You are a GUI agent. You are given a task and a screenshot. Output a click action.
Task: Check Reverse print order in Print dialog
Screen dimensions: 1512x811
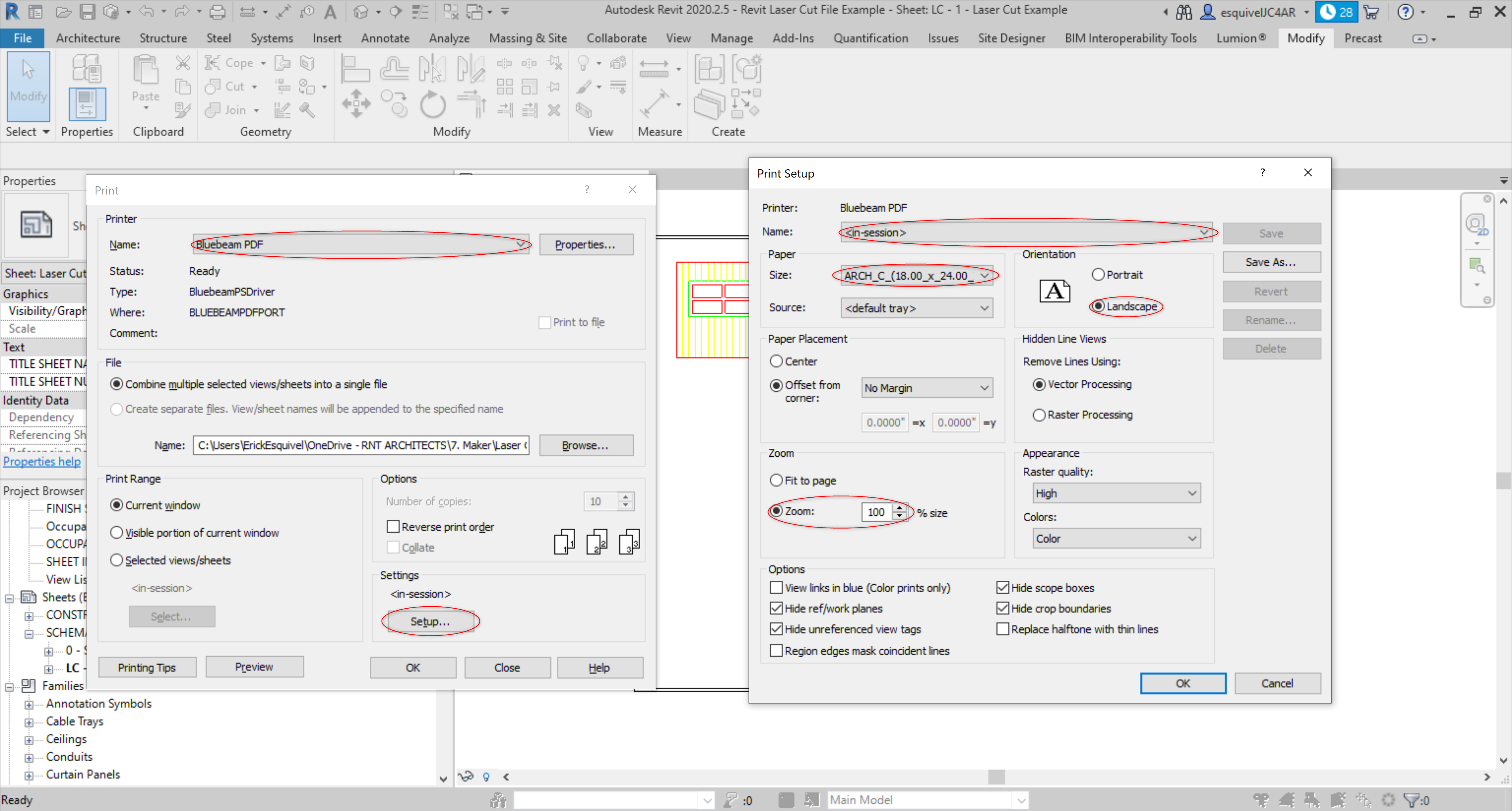(x=393, y=526)
